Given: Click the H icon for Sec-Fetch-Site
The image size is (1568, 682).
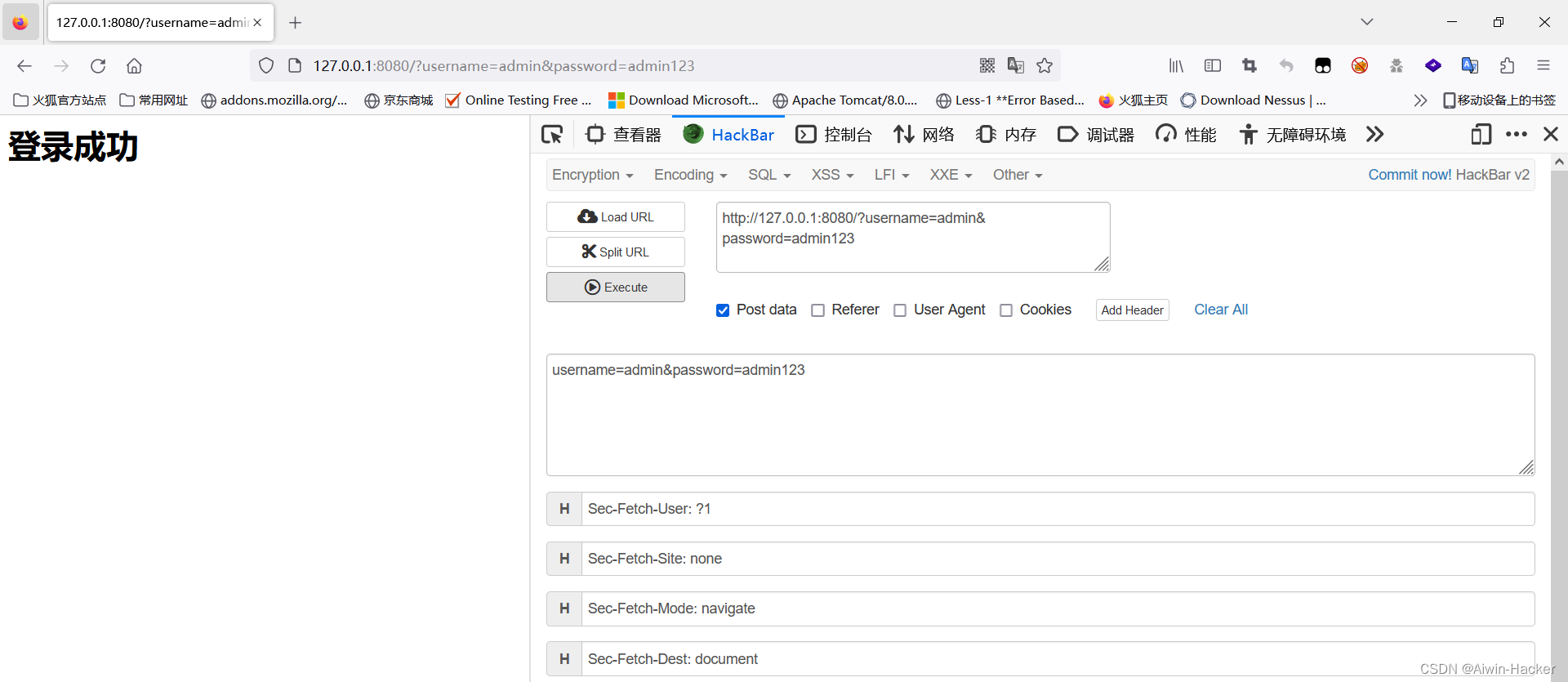Looking at the screenshot, I should [564, 559].
